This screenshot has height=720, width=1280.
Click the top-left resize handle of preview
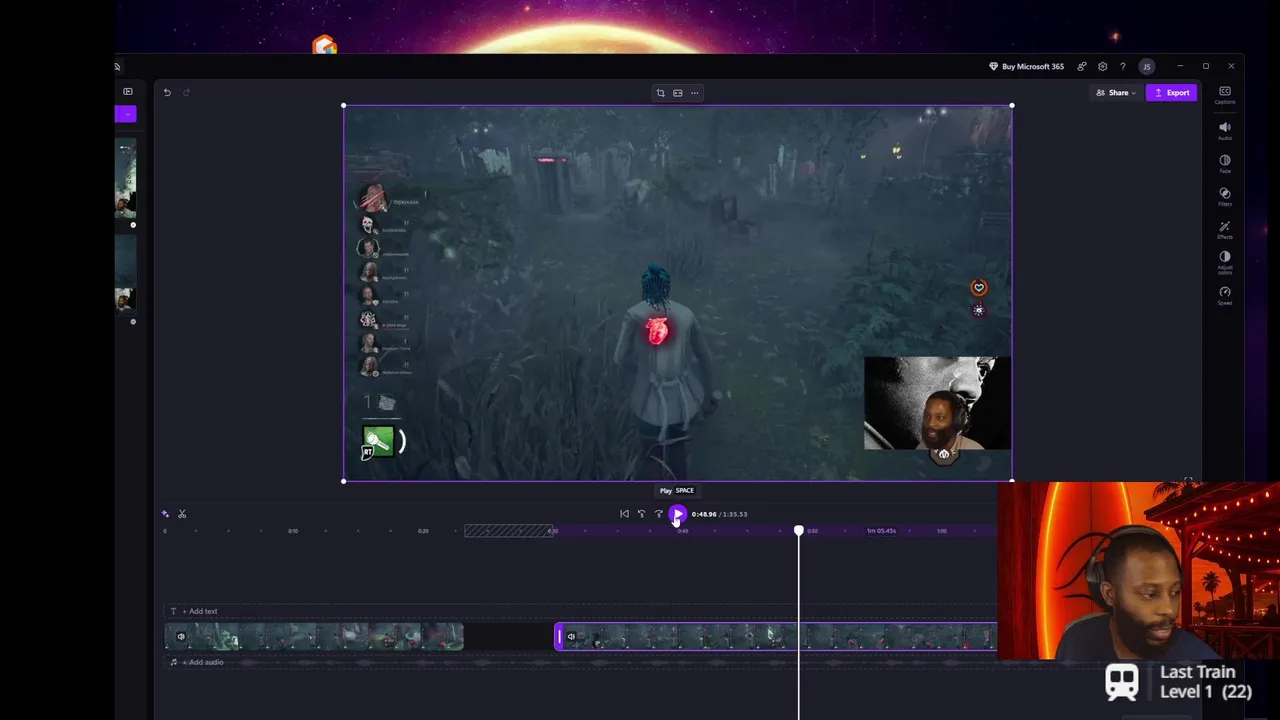point(344,105)
